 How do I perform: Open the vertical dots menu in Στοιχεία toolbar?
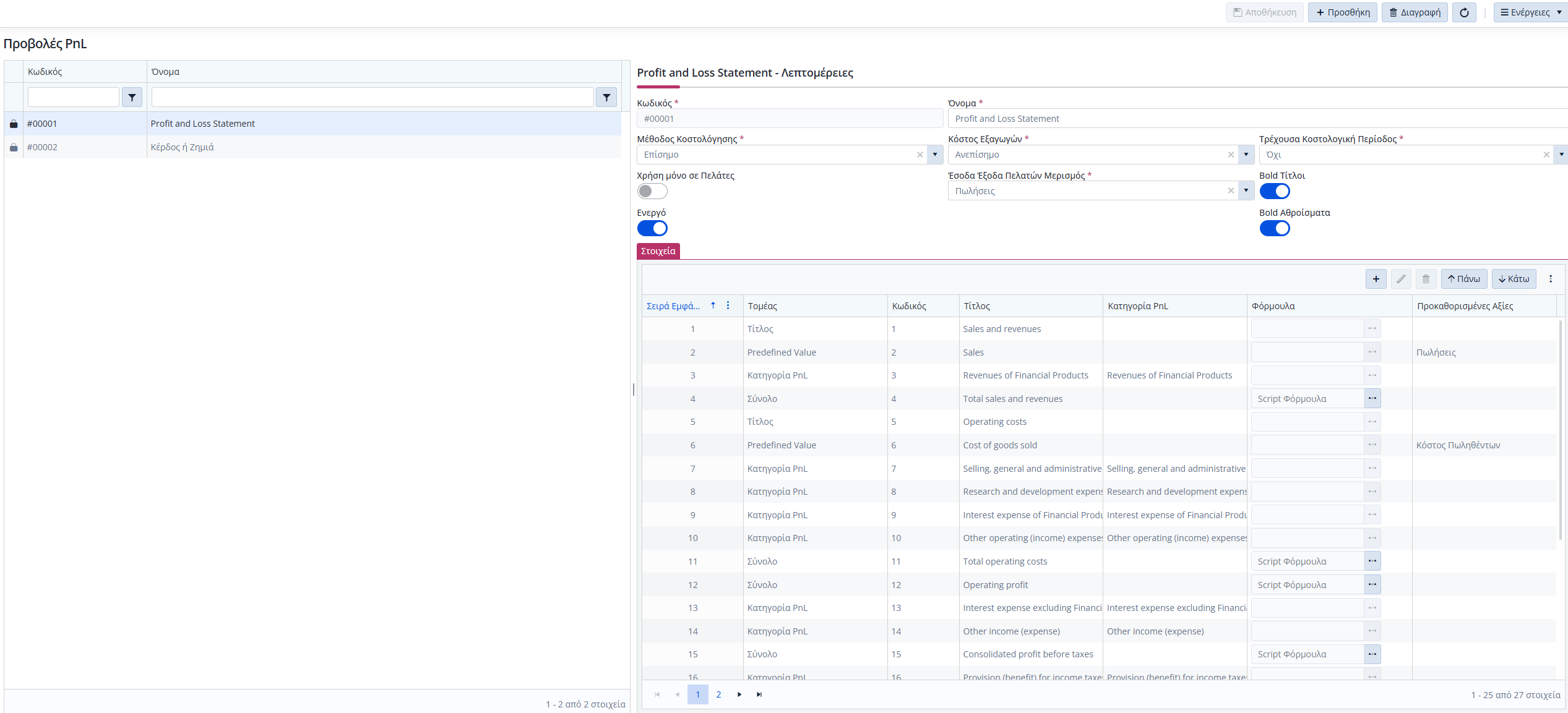[1551, 279]
